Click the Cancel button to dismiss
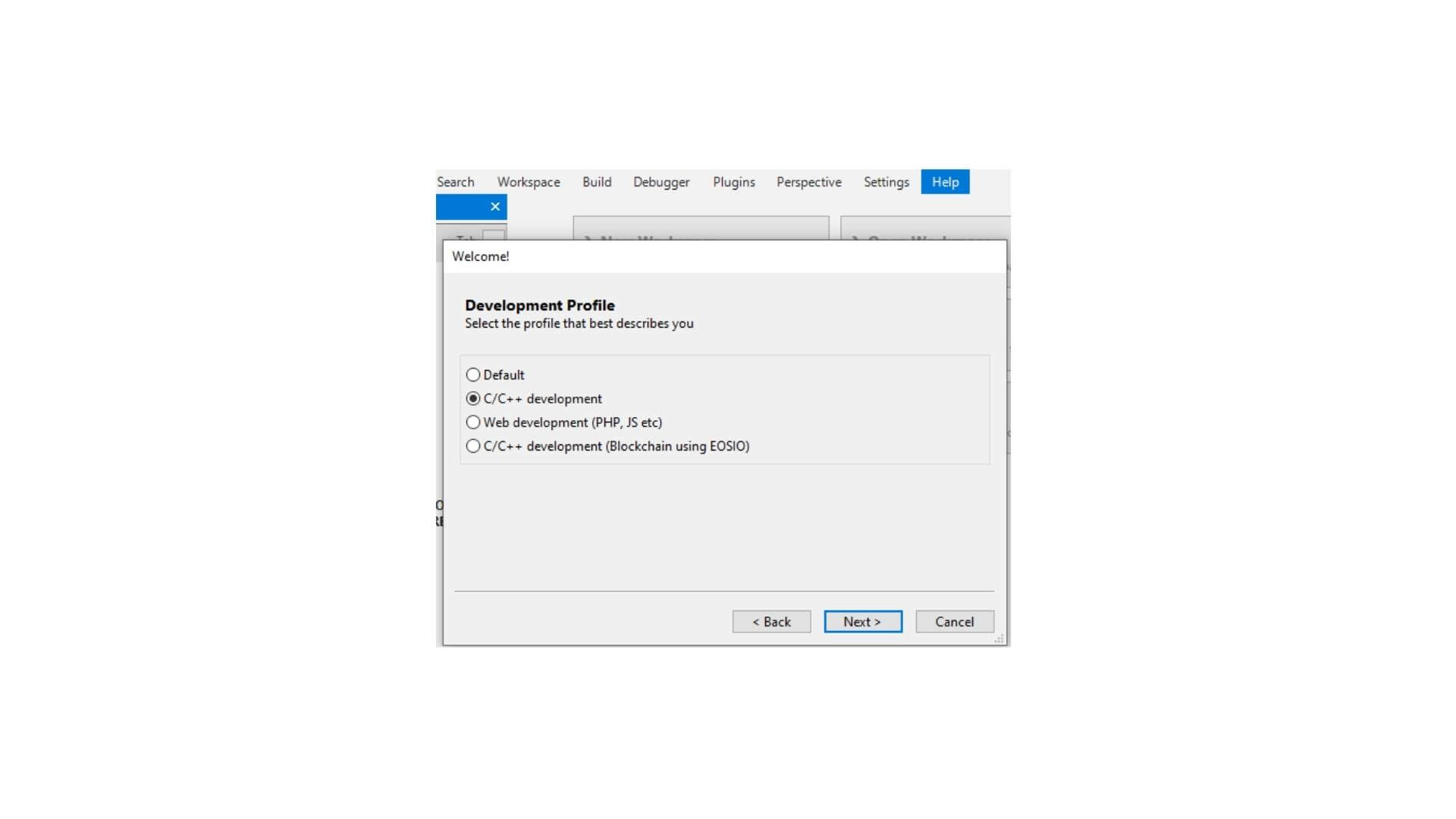This screenshot has height=819, width=1456. click(x=953, y=622)
